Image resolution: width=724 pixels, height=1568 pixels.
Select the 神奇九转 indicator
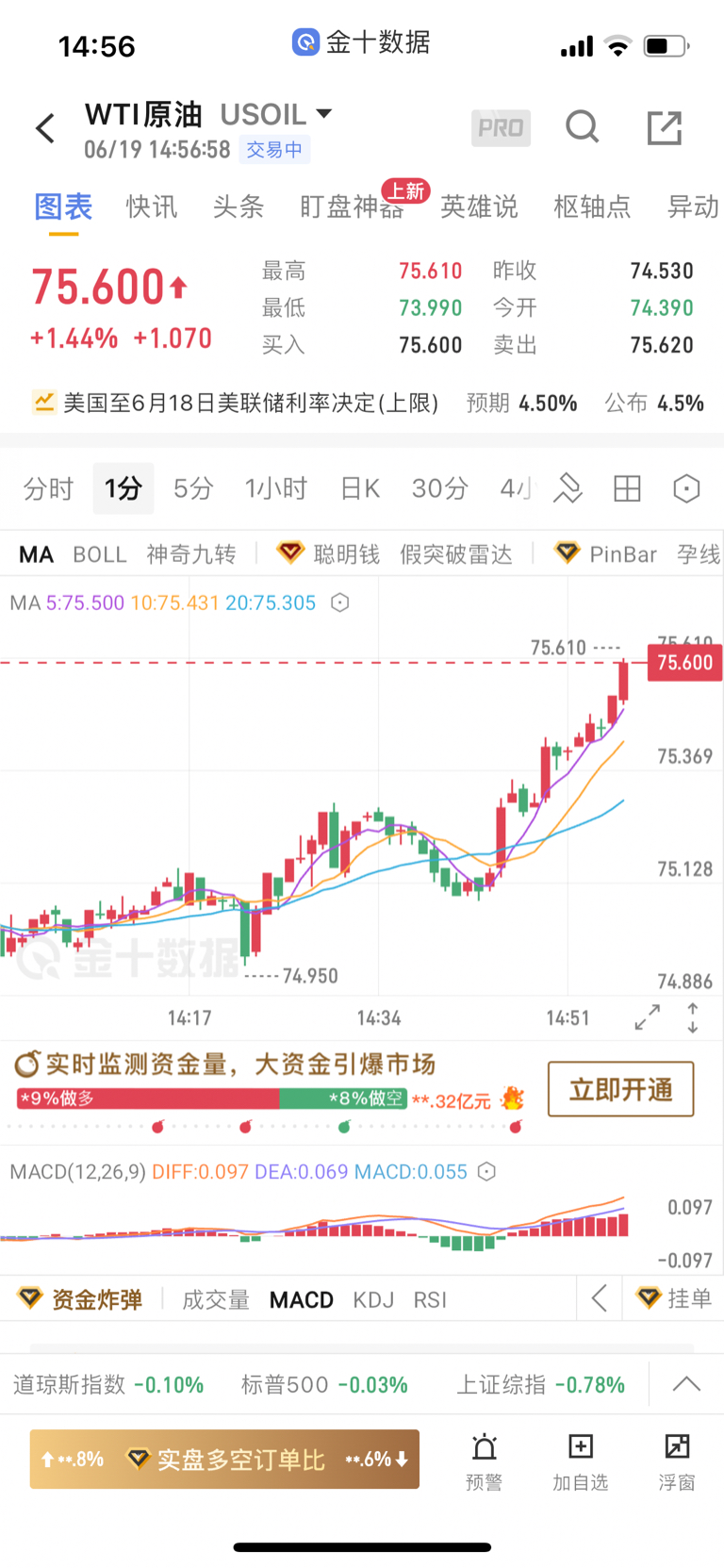coord(191,554)
